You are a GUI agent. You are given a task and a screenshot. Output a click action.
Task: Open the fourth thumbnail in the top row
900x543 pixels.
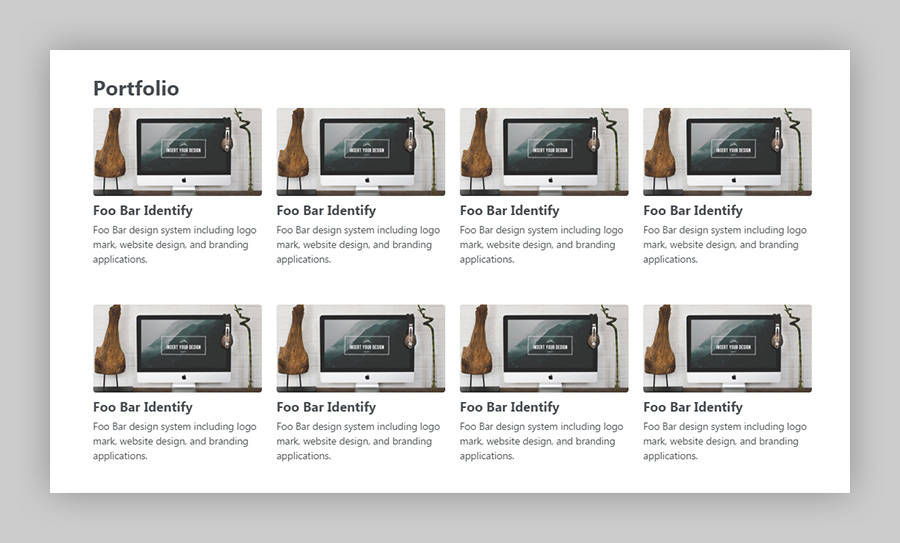[727, 151]
